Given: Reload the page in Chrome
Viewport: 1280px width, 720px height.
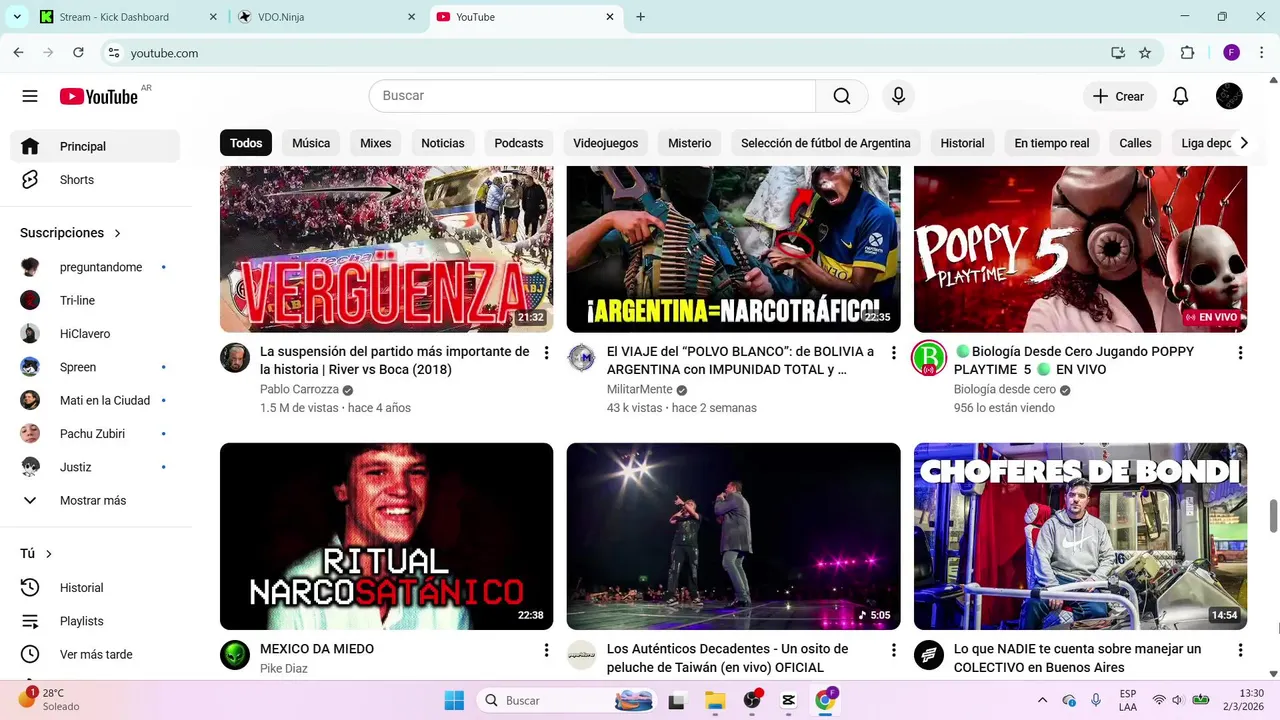Looking at the screenshot, I should 78,53.
